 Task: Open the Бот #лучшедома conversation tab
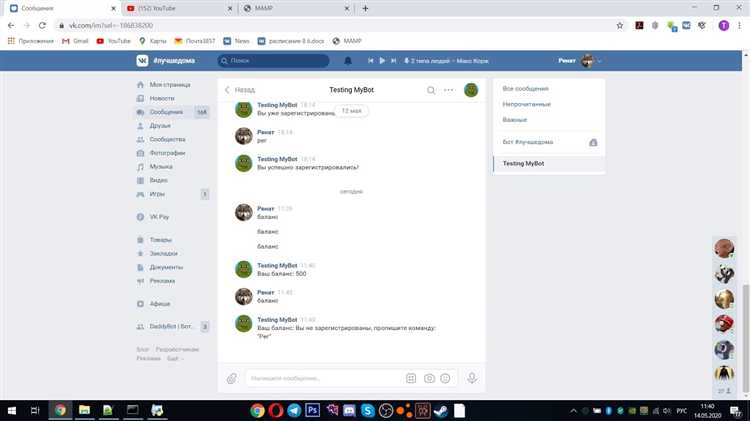click(x=549, y=142)
